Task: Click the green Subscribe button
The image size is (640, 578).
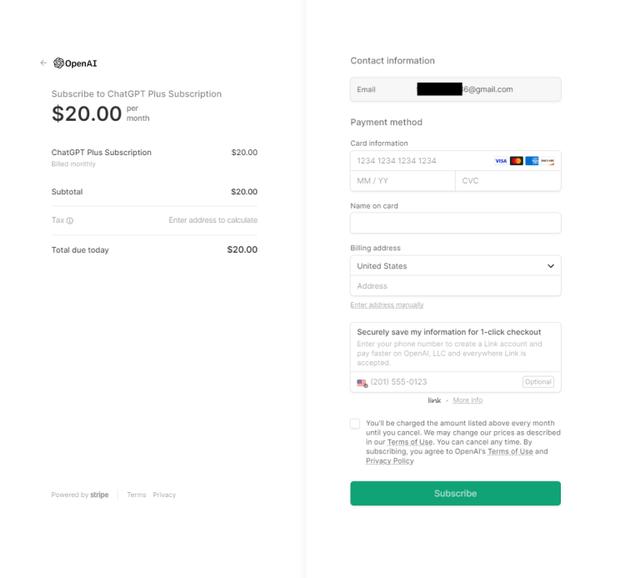Action: coord(456,494)
